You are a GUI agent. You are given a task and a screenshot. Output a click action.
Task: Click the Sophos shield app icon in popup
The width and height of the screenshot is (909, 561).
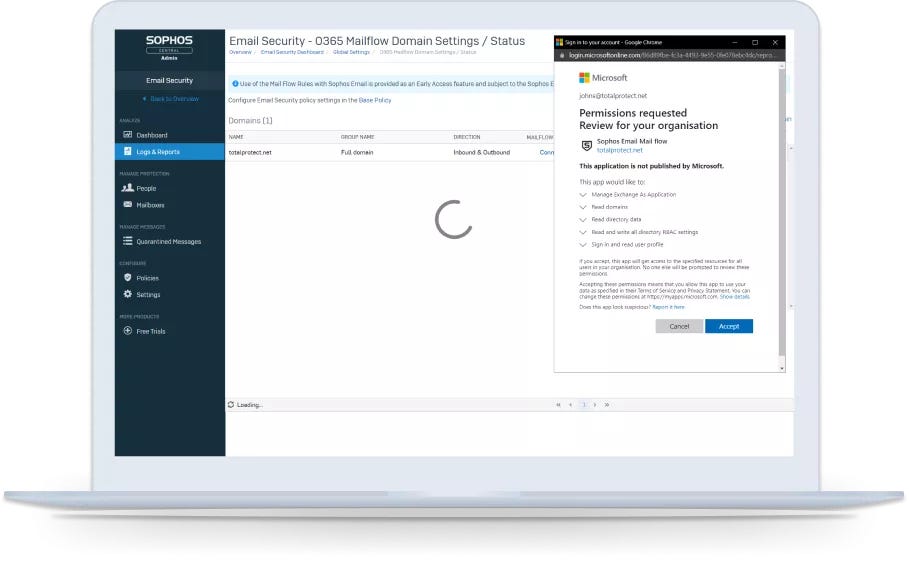(x=587, y=145)
